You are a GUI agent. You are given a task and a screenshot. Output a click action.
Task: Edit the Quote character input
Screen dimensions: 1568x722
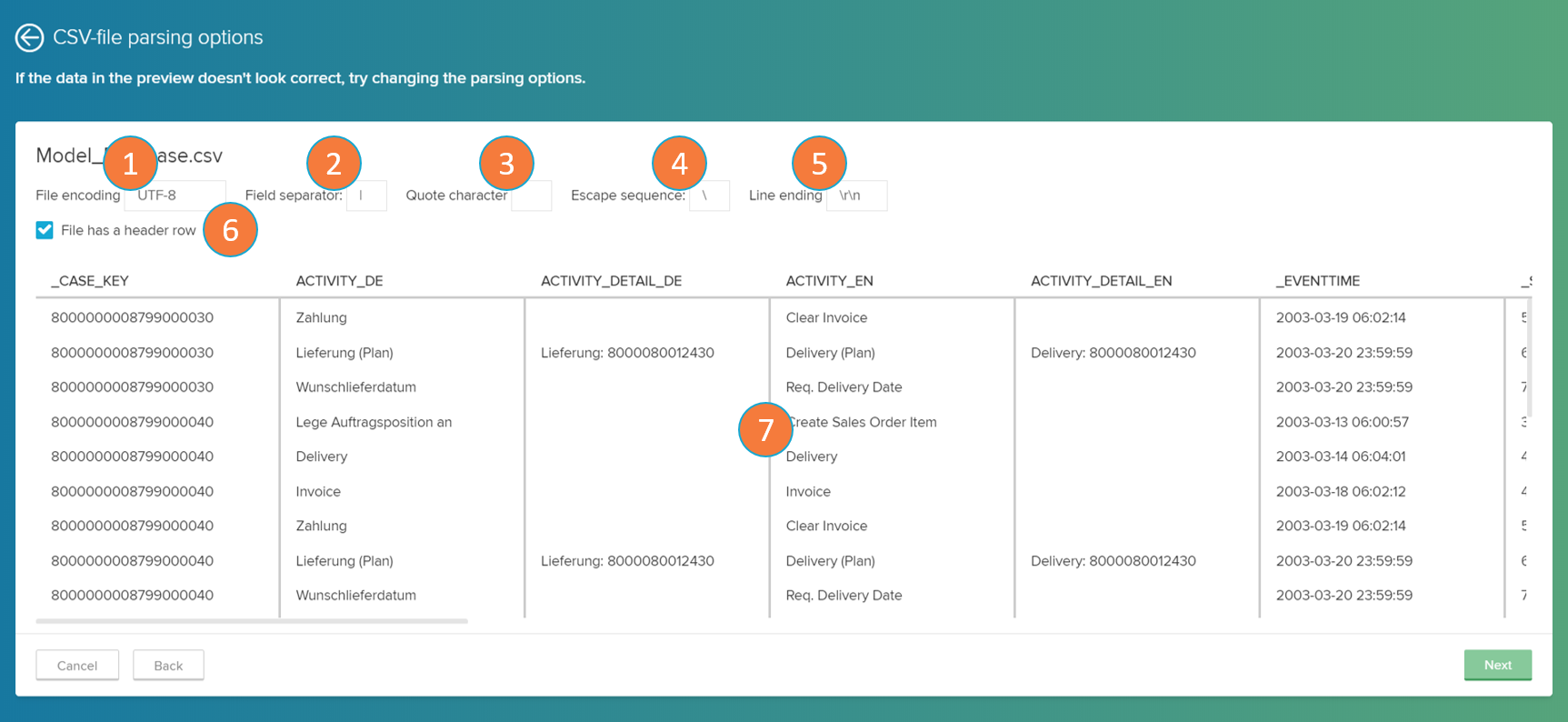coord(531,196)
